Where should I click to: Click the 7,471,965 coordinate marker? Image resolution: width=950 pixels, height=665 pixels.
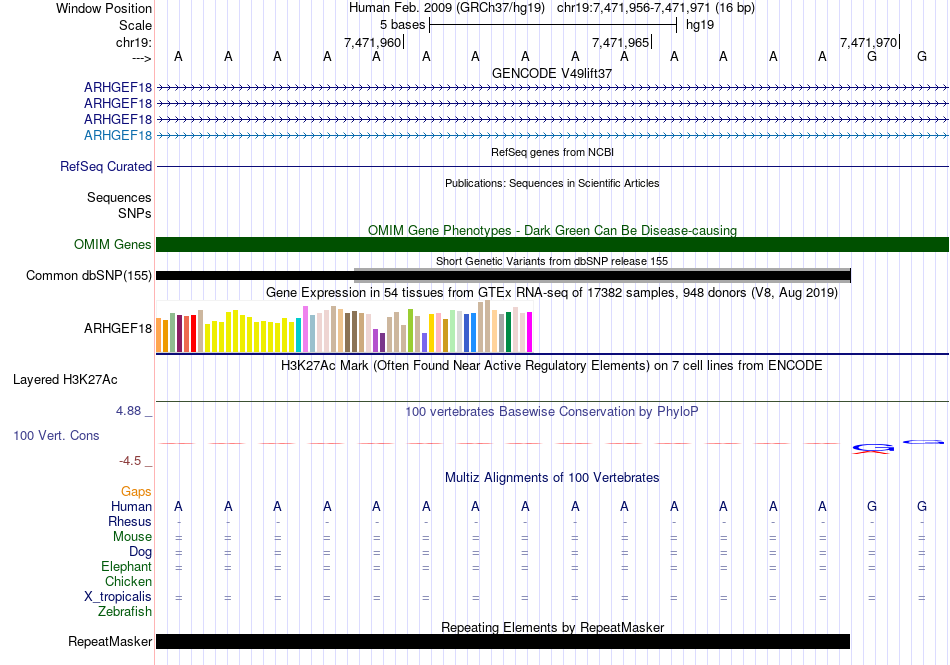(620, 42)
